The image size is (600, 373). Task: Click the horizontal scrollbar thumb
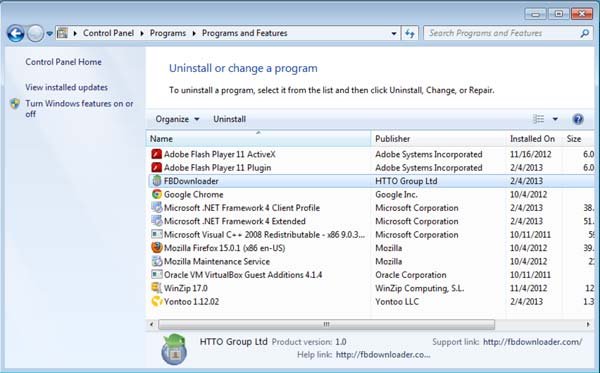pos(326,324)
